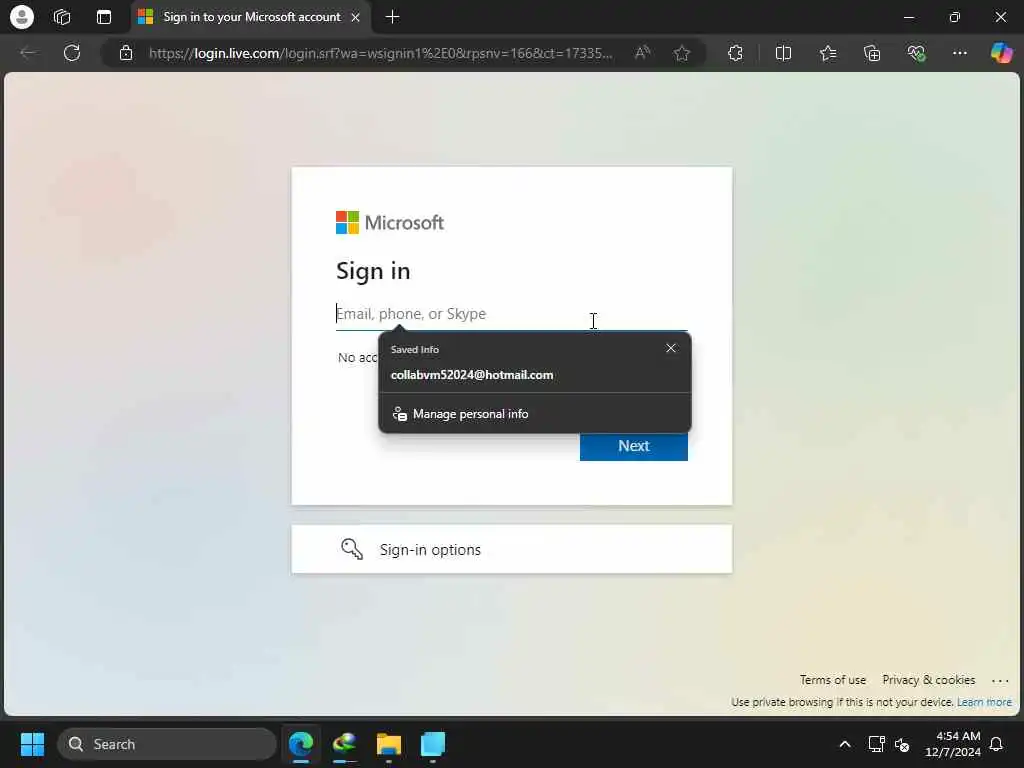Follow the Learn more link
This screenshot has width=1024, height=768.
click(984, 702)
